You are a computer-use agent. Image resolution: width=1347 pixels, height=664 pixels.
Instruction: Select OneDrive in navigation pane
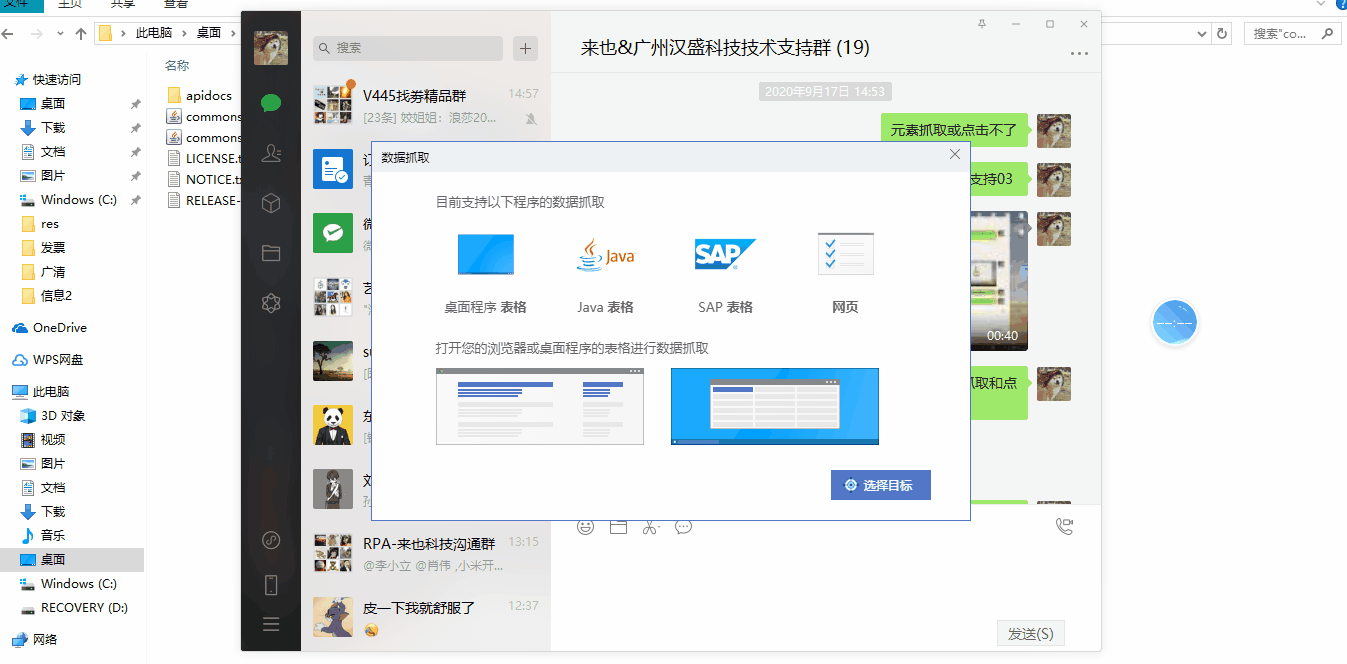coord(59,328)
